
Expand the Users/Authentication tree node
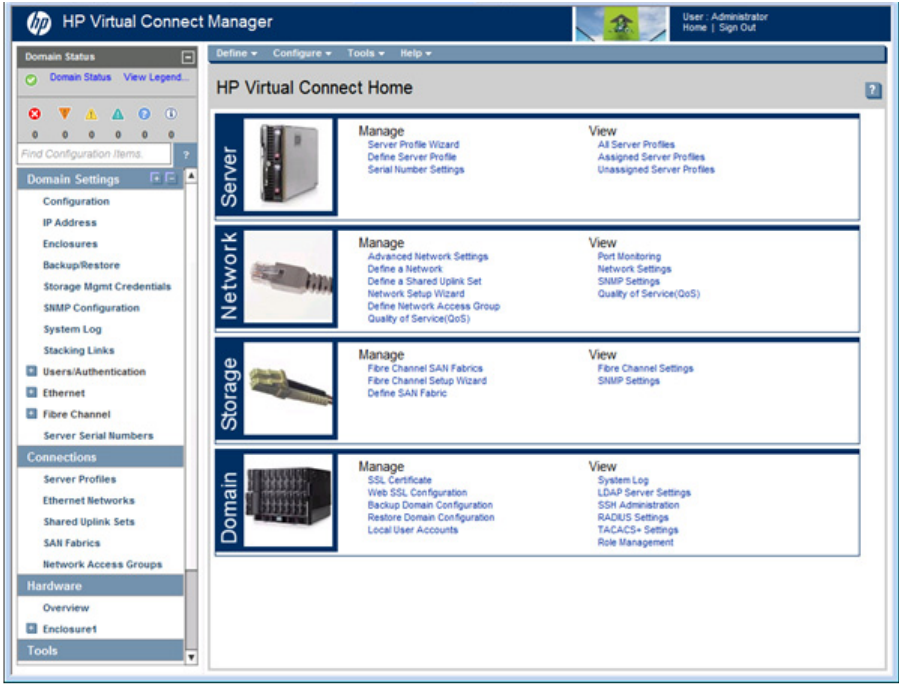click(32, 372)
